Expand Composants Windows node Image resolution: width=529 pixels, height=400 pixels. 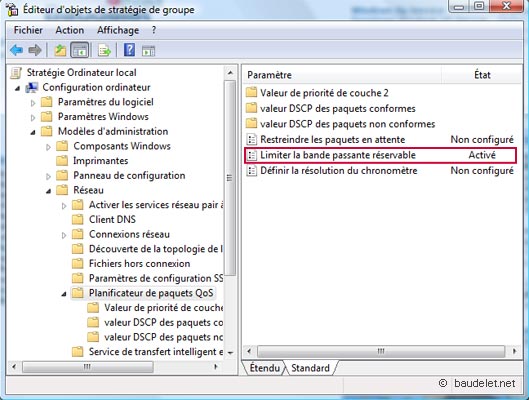49,147
